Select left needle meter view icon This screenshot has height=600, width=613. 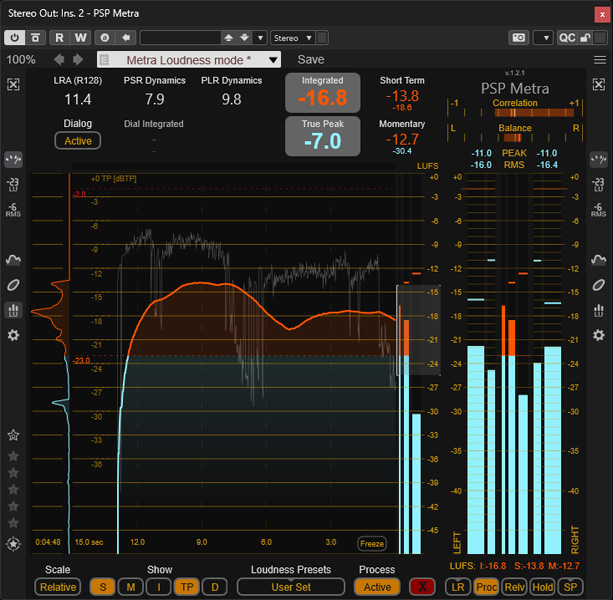(x=13, y=159)
